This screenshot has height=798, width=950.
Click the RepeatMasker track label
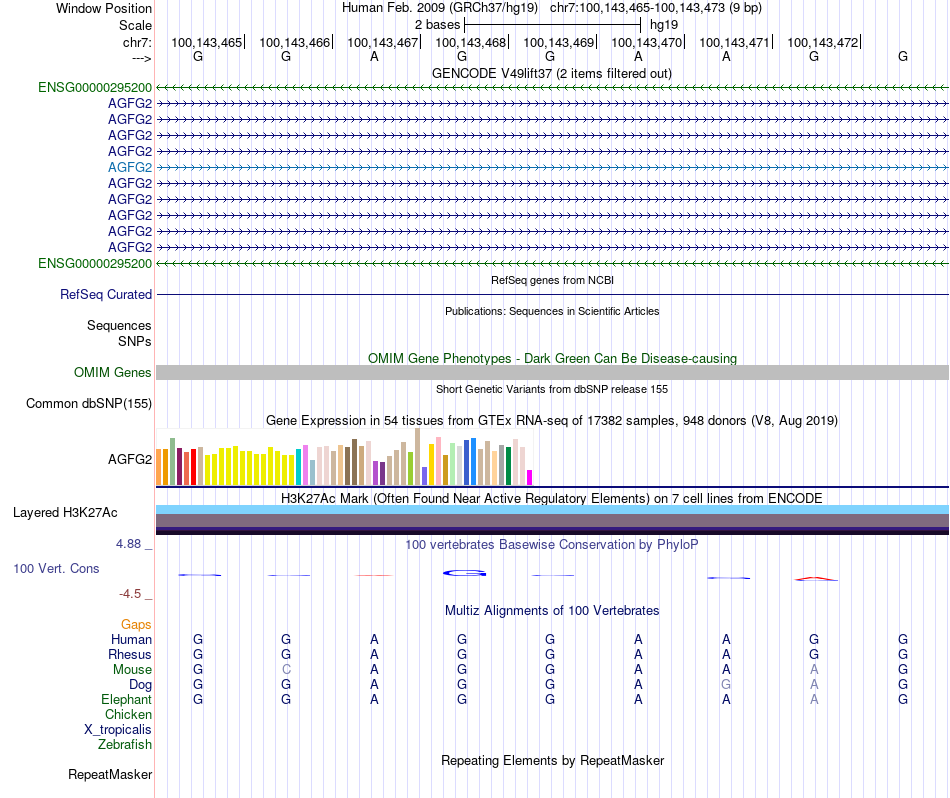pos(110,774)
